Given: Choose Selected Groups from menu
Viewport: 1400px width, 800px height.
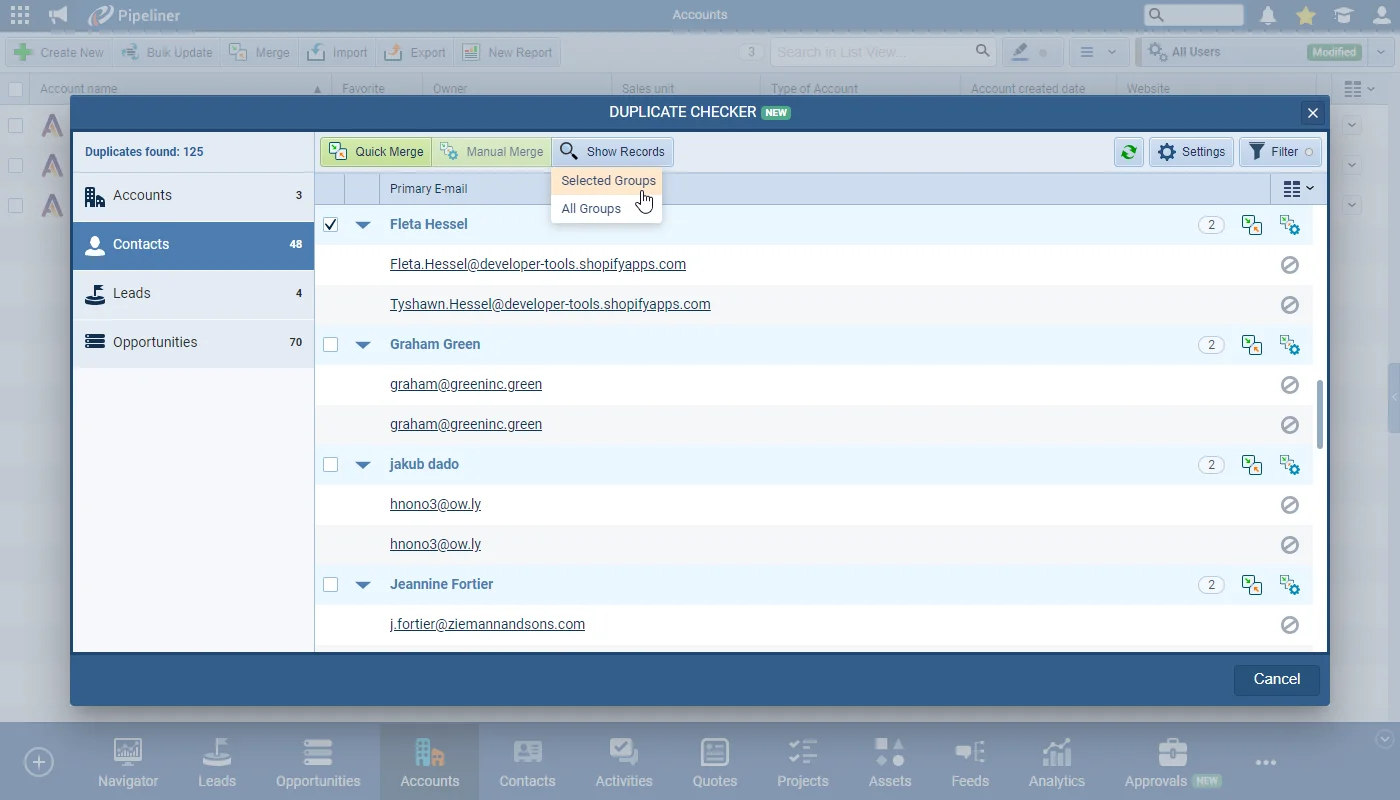Looking at the screenshot, I should (608, 181).
